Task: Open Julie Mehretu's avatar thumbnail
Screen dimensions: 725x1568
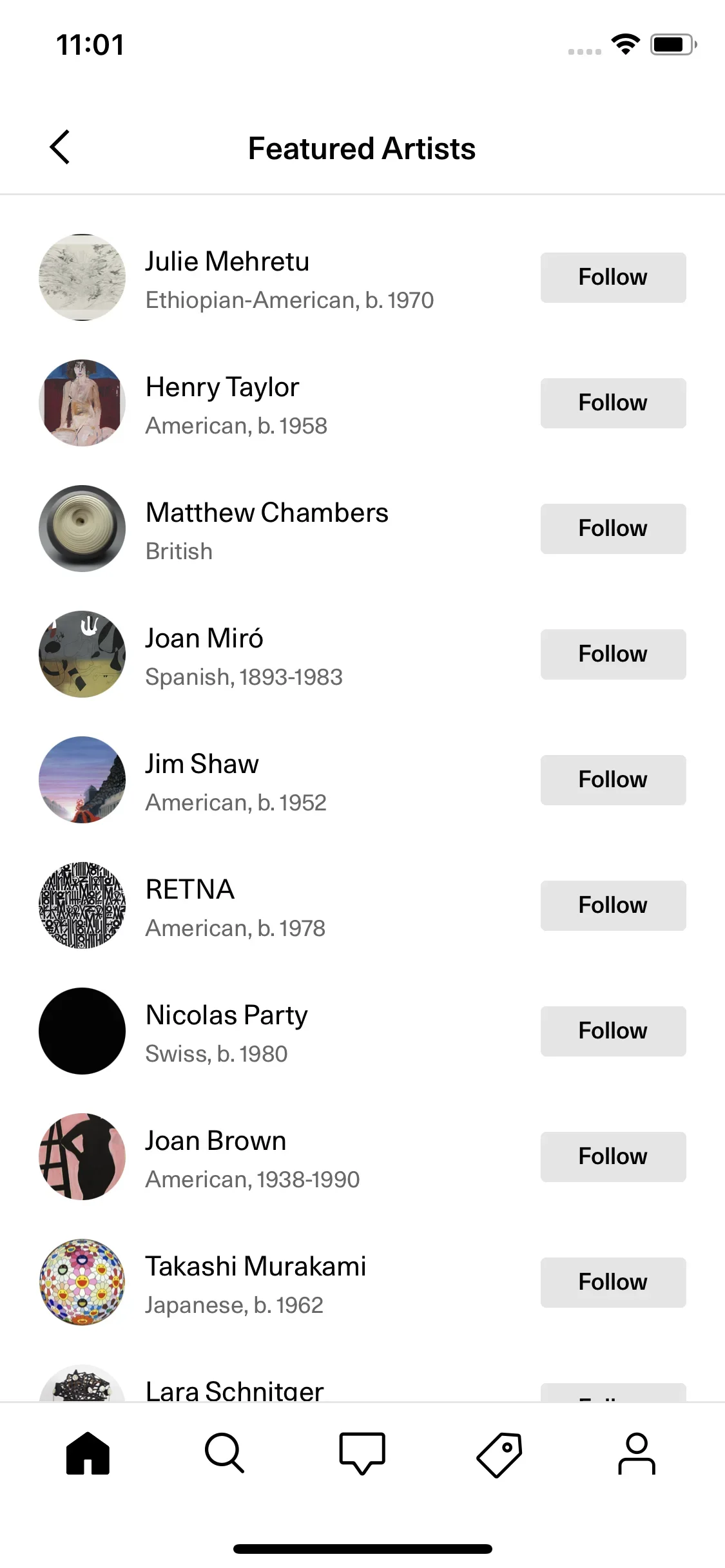Action: tap(82, 277)
